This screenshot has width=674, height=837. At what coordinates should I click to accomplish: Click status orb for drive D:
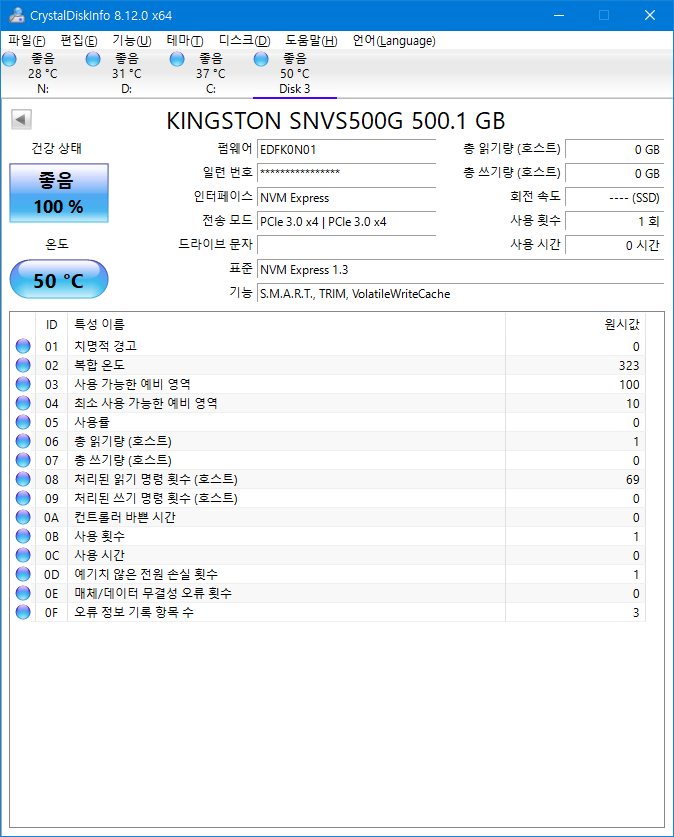pyautogui.click(x=93, y=59)
